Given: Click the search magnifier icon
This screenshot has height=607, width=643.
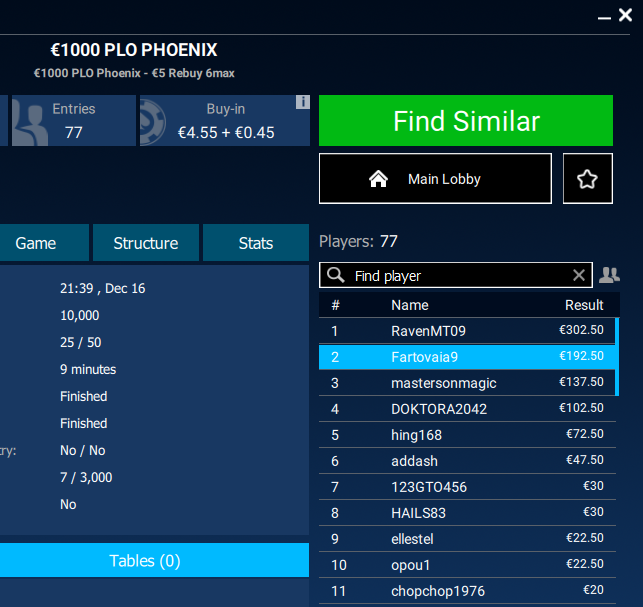Looking at the screenshot, I should click(x=335, y=275).
